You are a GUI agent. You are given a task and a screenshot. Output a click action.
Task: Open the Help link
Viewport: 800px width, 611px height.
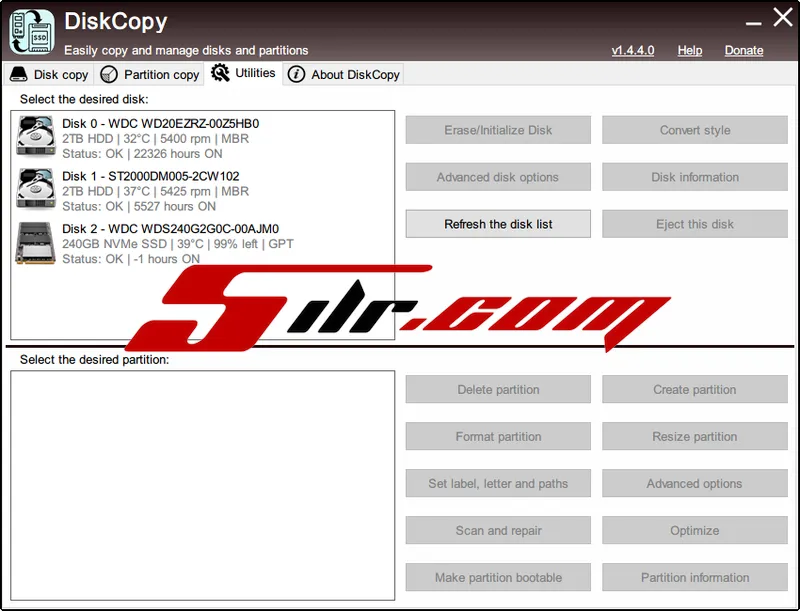click(690, 50)
